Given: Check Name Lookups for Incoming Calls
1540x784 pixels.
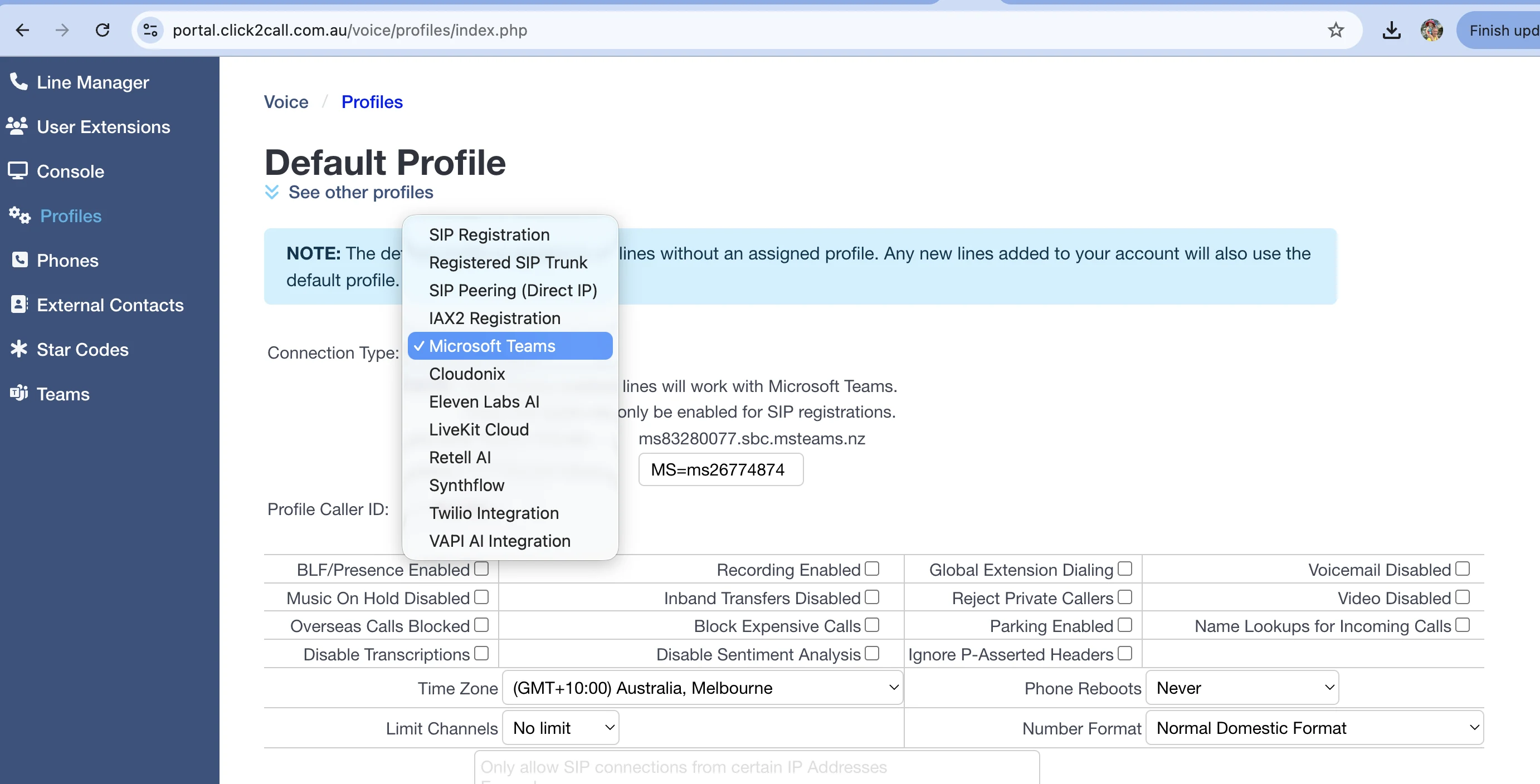Looking at the screenshot, I should 1463,625.
